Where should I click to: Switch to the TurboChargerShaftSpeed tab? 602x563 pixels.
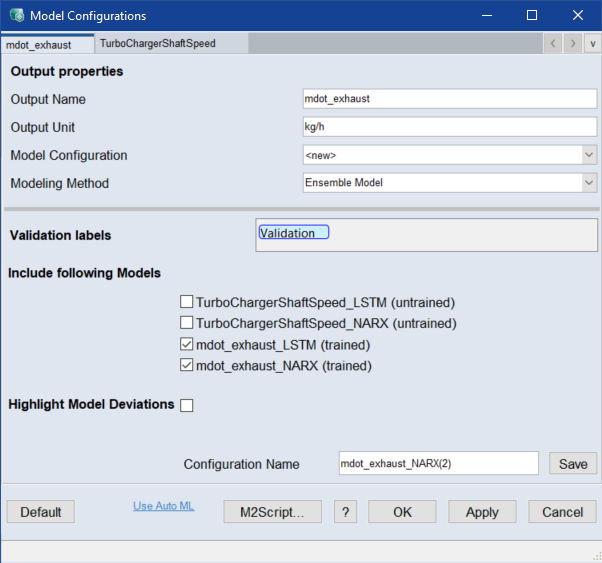pyautogui.click(x=157, y=44)
